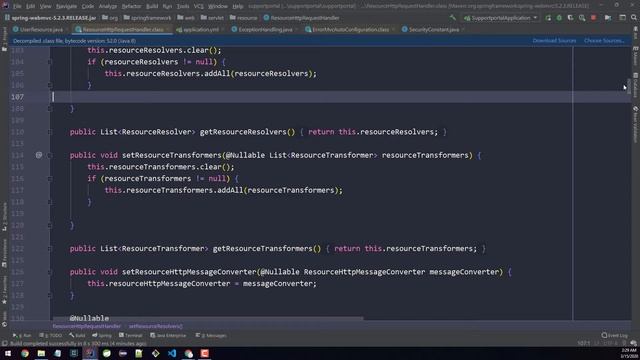Switch to the application.yml tab
Viewport: 640px width, 360px height.
point(200,29)
